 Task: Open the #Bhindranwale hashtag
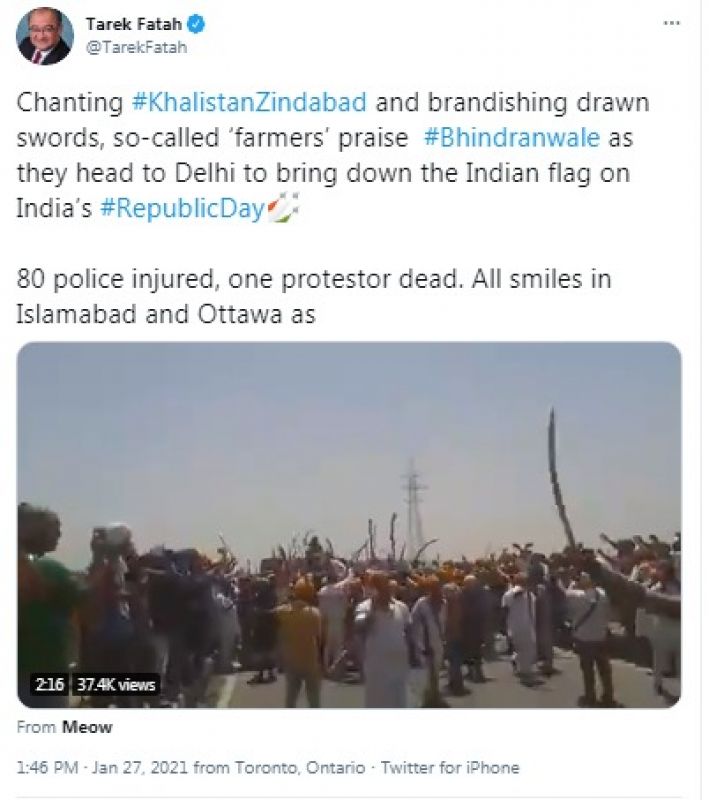(512, 138)
